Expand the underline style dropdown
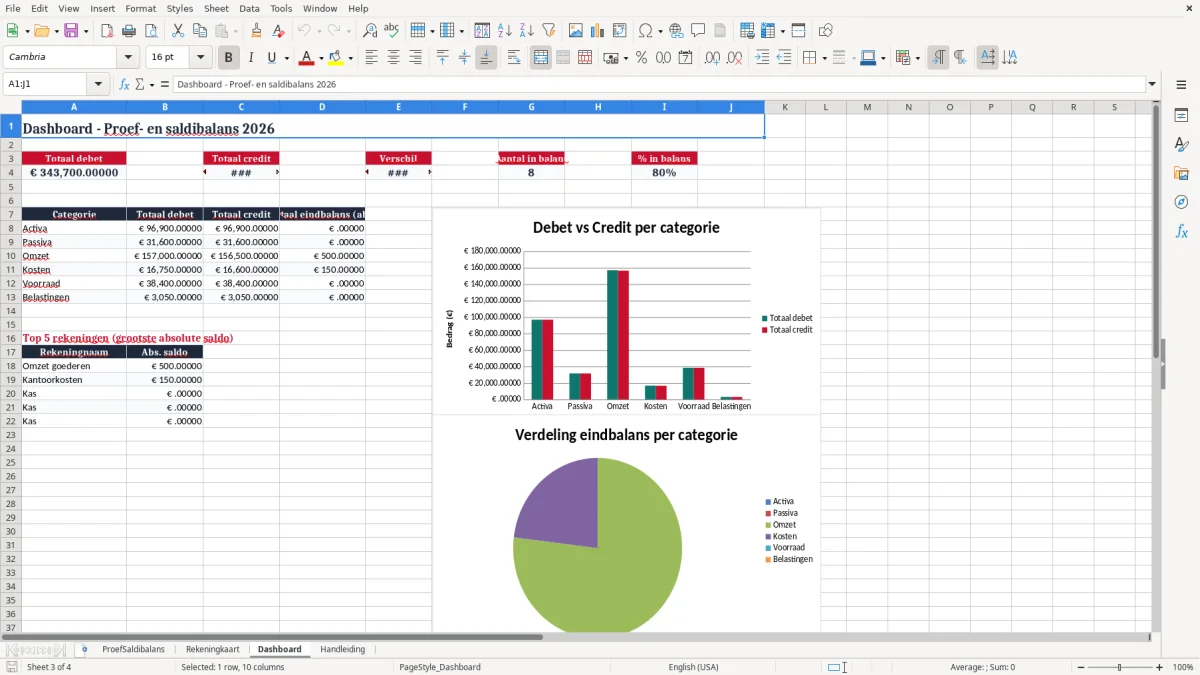 [286, 58]
